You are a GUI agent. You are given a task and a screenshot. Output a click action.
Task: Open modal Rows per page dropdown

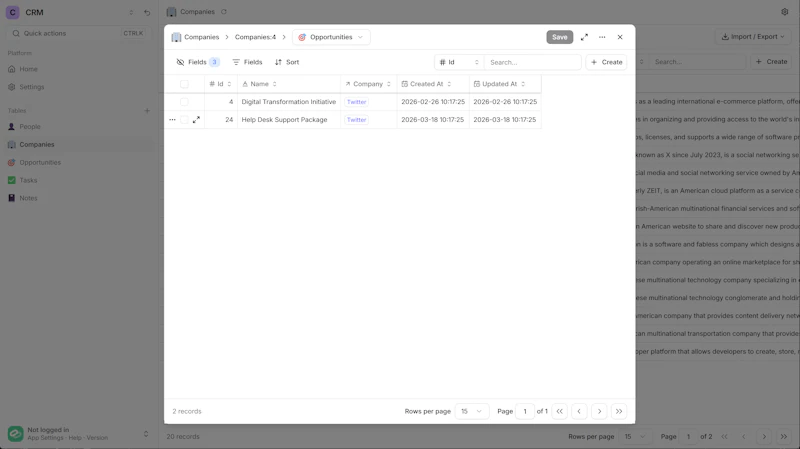coord(471,411)
